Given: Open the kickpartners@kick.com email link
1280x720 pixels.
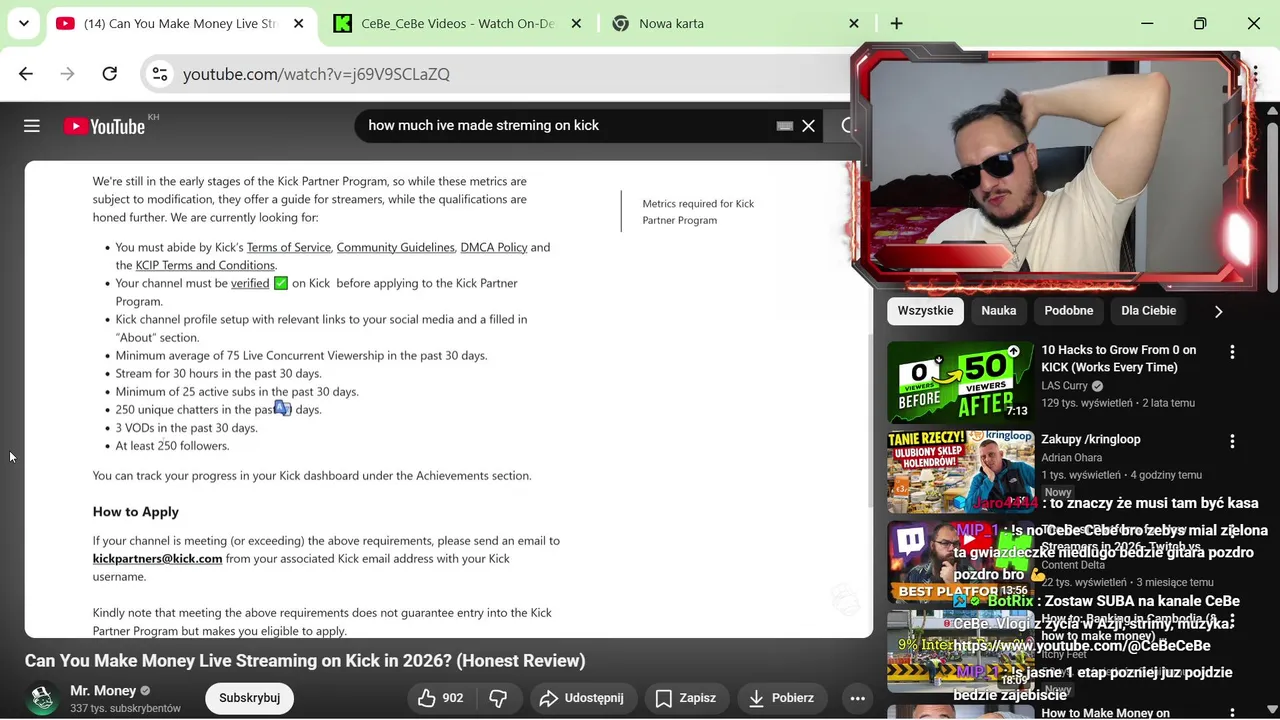Looking at the screenshot, I should click(157, 558).
